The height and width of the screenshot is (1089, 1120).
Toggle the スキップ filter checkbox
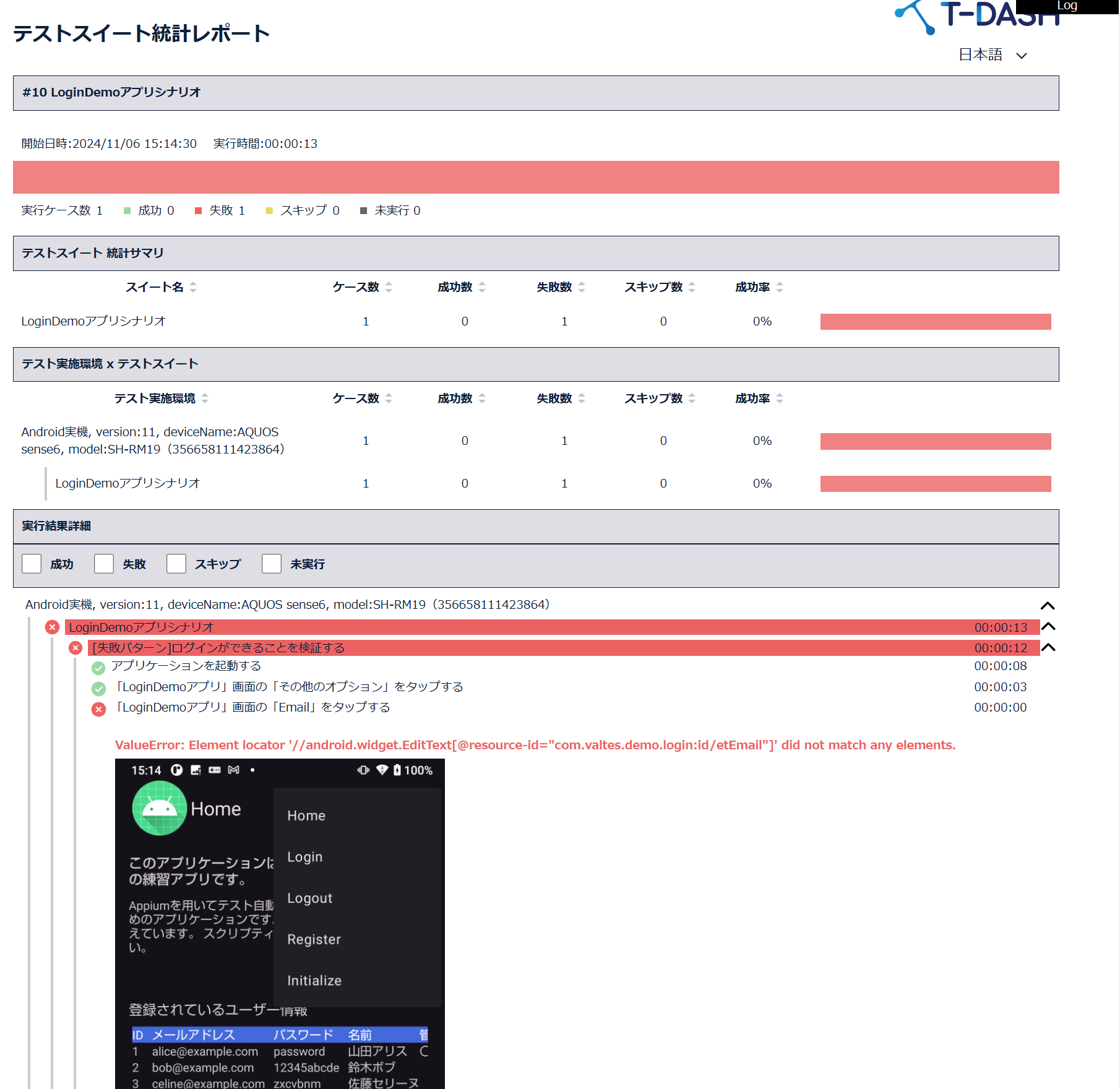tap(176, 564)
